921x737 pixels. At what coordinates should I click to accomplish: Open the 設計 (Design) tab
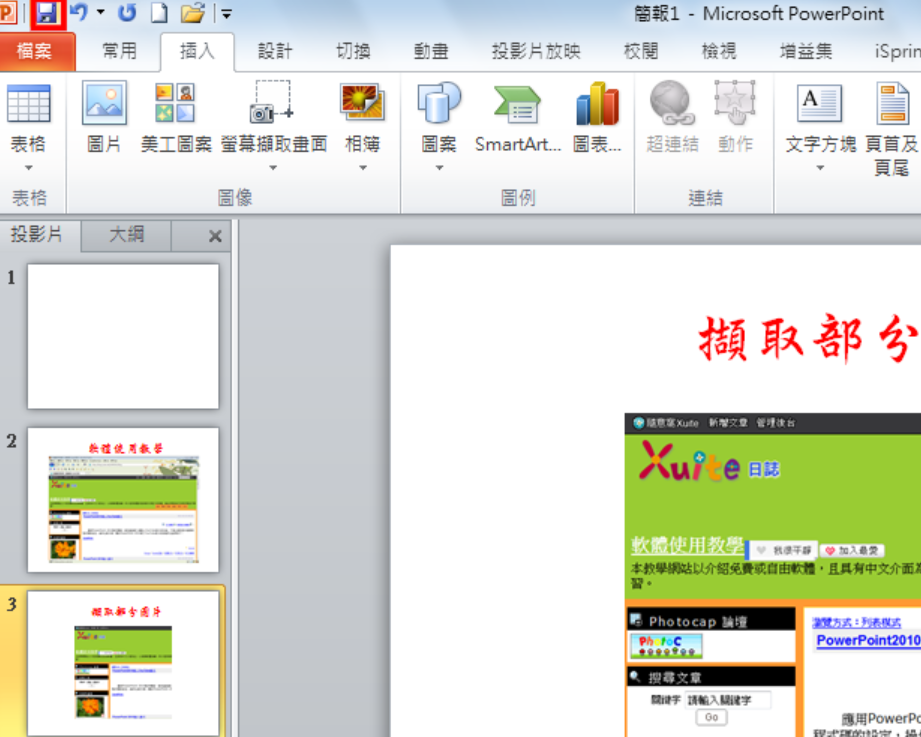pyautogui.click(x=275, y=52)
